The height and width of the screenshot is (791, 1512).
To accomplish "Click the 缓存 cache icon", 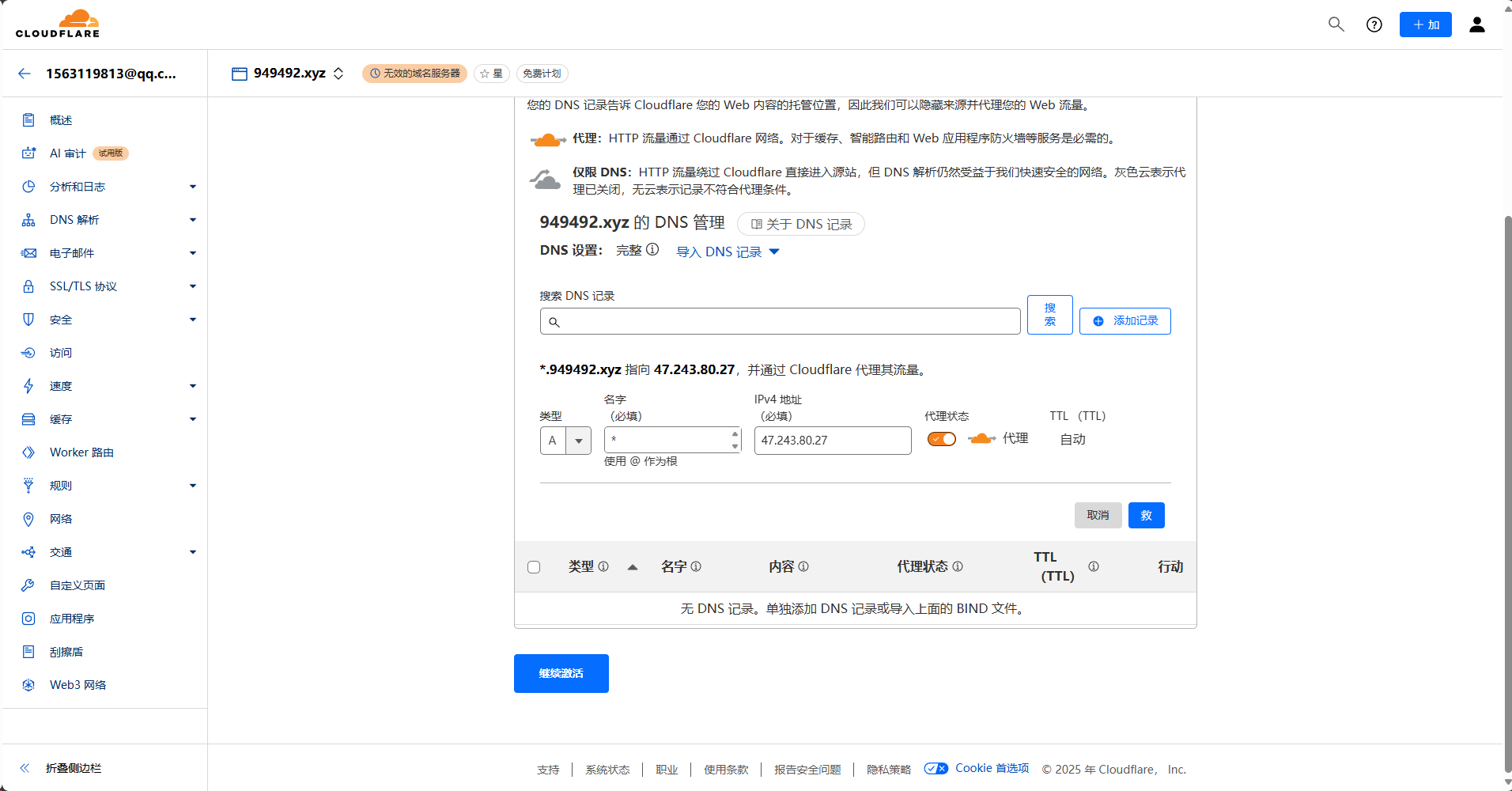I will point(28,419).
